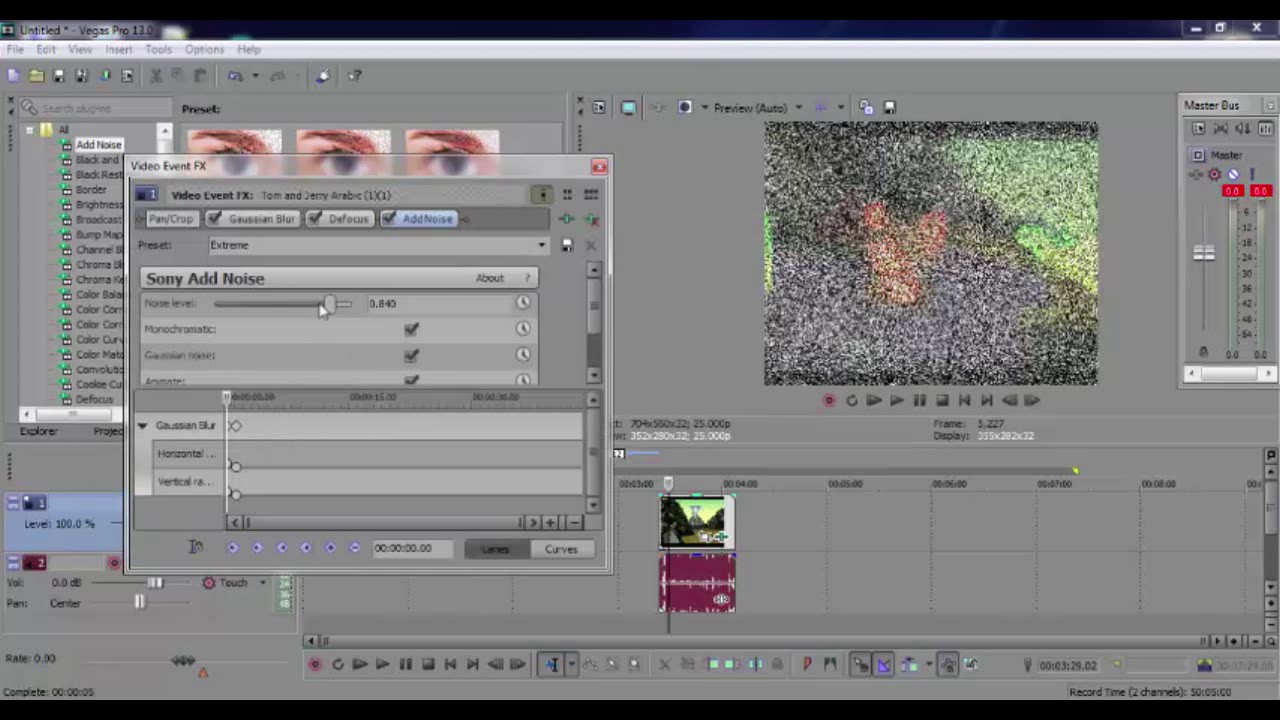The image size is (1280, 720).
Task: Select the Border plugin in tree
Action: [91, 190]
